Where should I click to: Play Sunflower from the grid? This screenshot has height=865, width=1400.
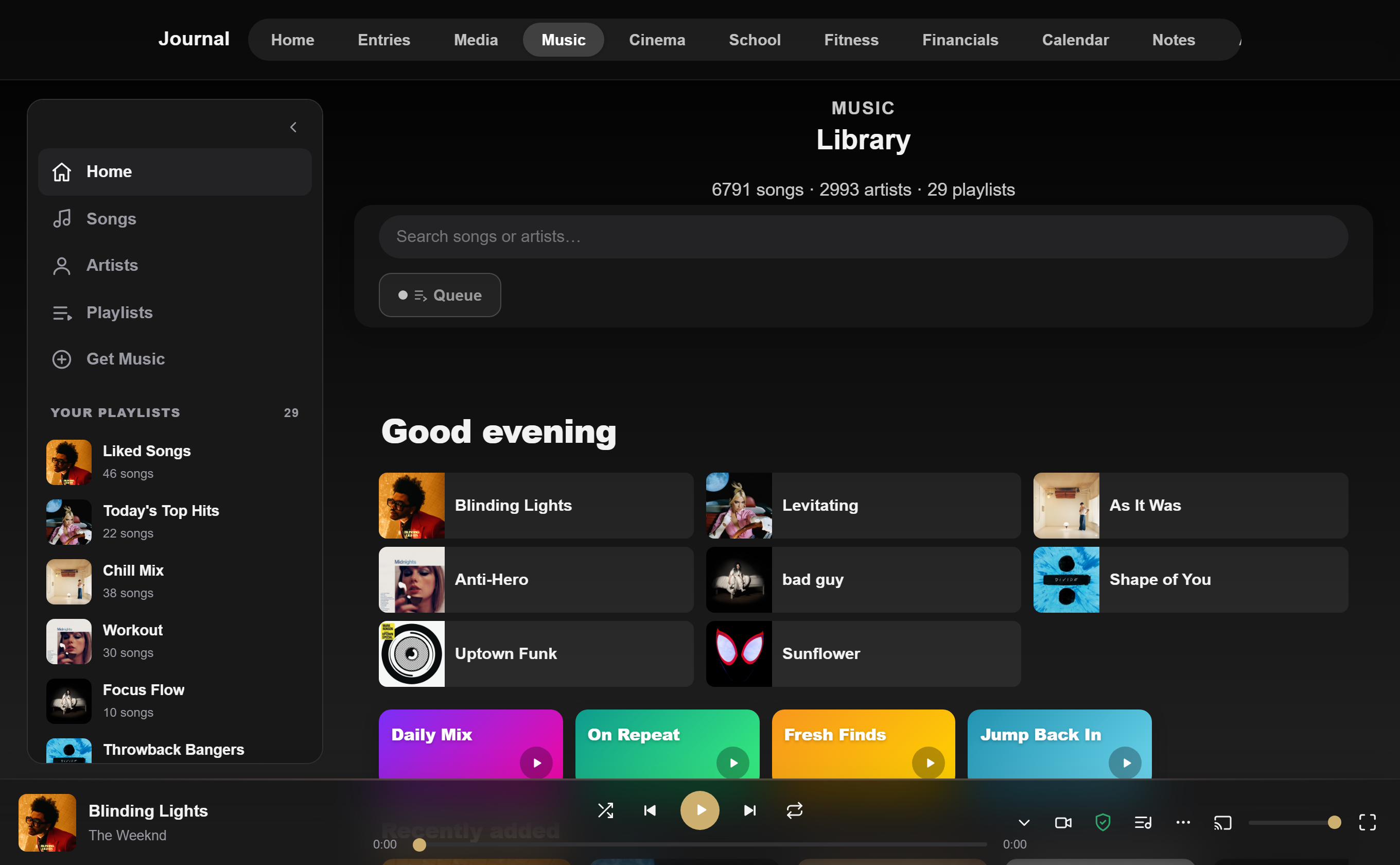click(x=863, y=654)
